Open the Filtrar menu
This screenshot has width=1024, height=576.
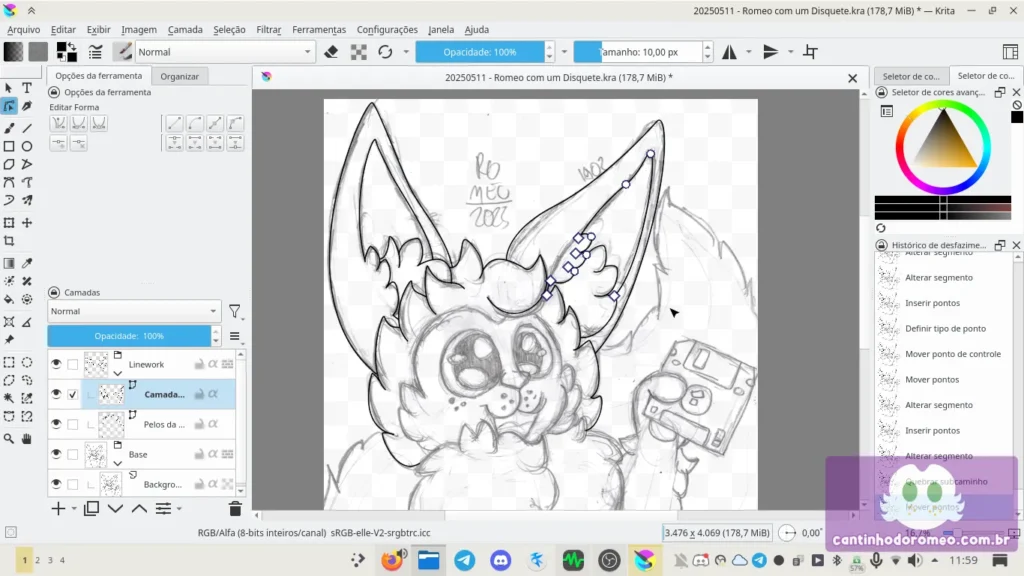[x=268, y=29]
